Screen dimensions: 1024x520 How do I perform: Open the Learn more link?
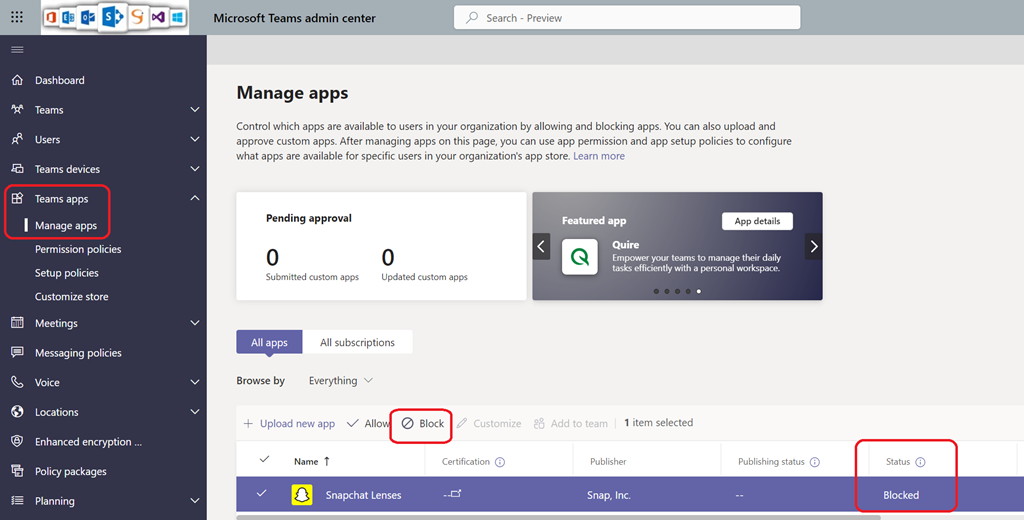tap(599, 156)
